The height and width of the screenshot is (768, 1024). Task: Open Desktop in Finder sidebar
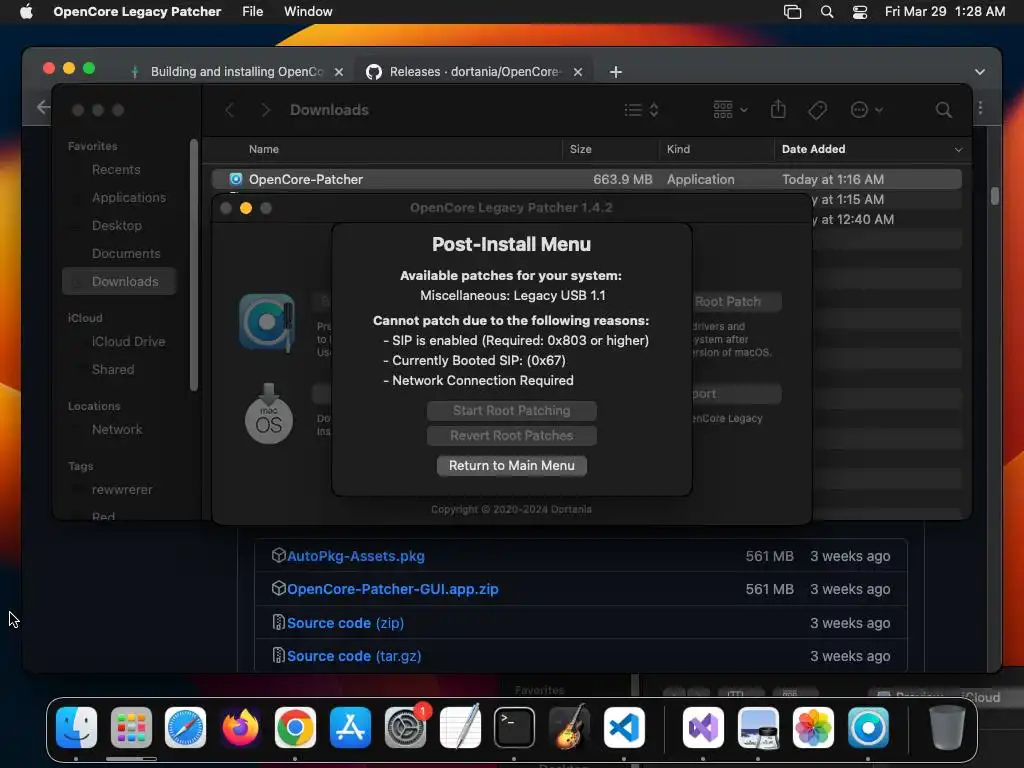(116, 225)
